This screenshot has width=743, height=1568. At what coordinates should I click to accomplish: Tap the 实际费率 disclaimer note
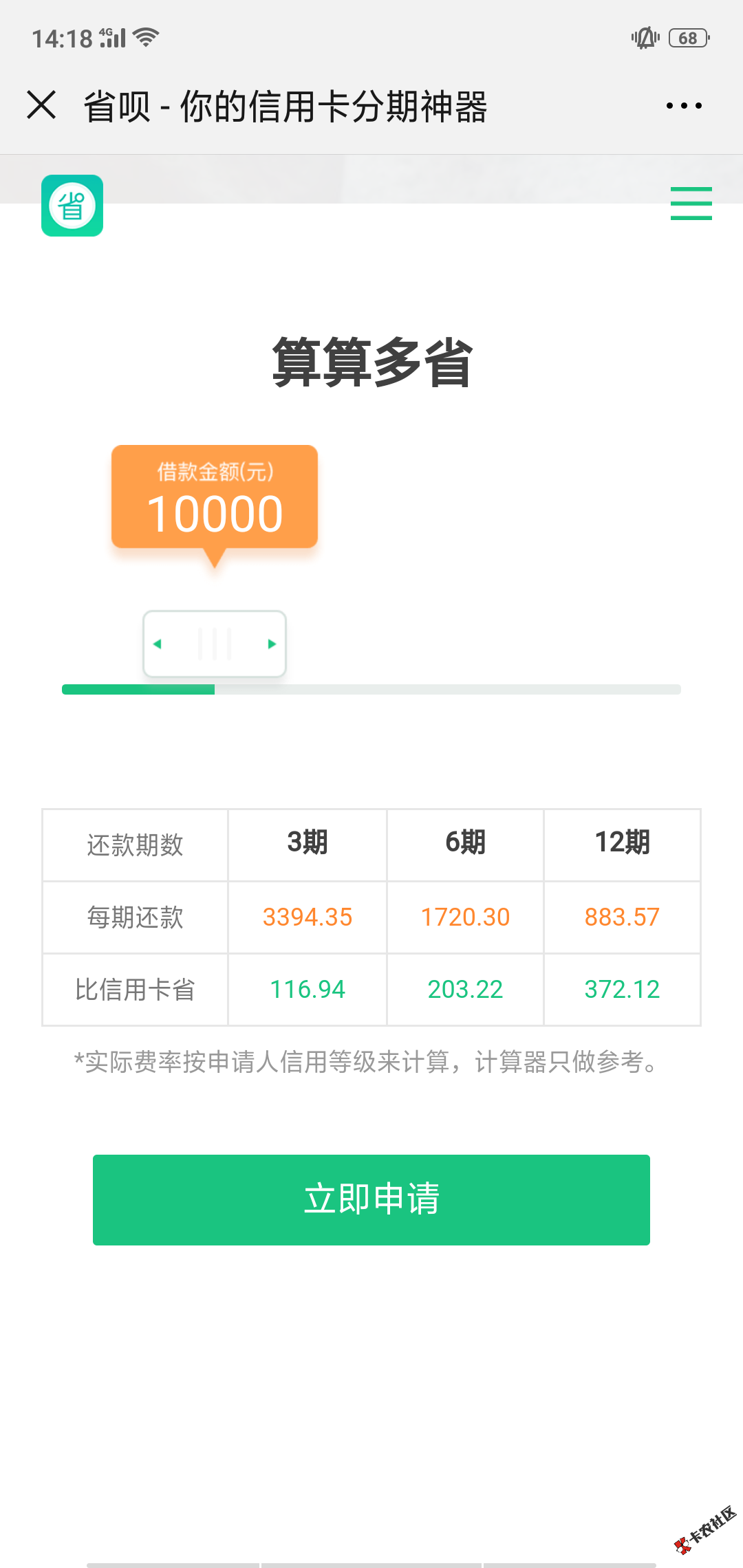[367, 1062]
